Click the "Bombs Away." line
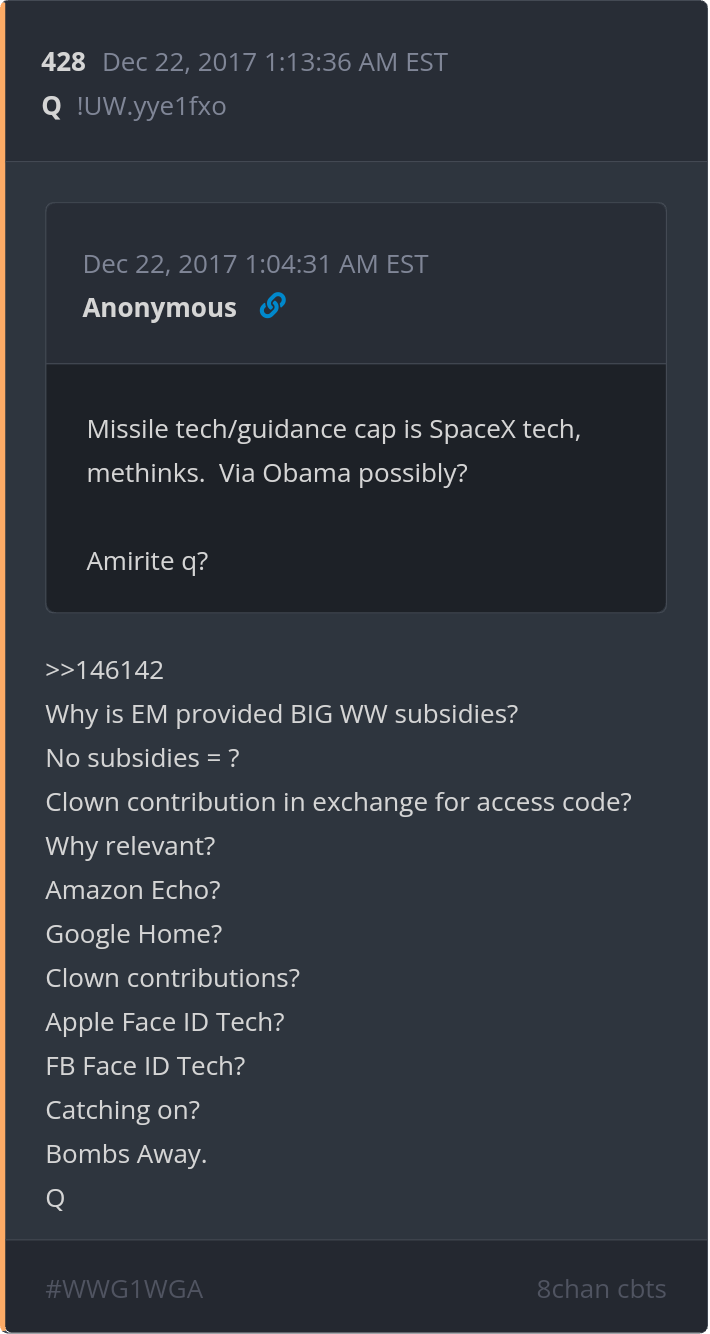The image size is (710, 1334). pyautogui.click(x=126, y=1154)
